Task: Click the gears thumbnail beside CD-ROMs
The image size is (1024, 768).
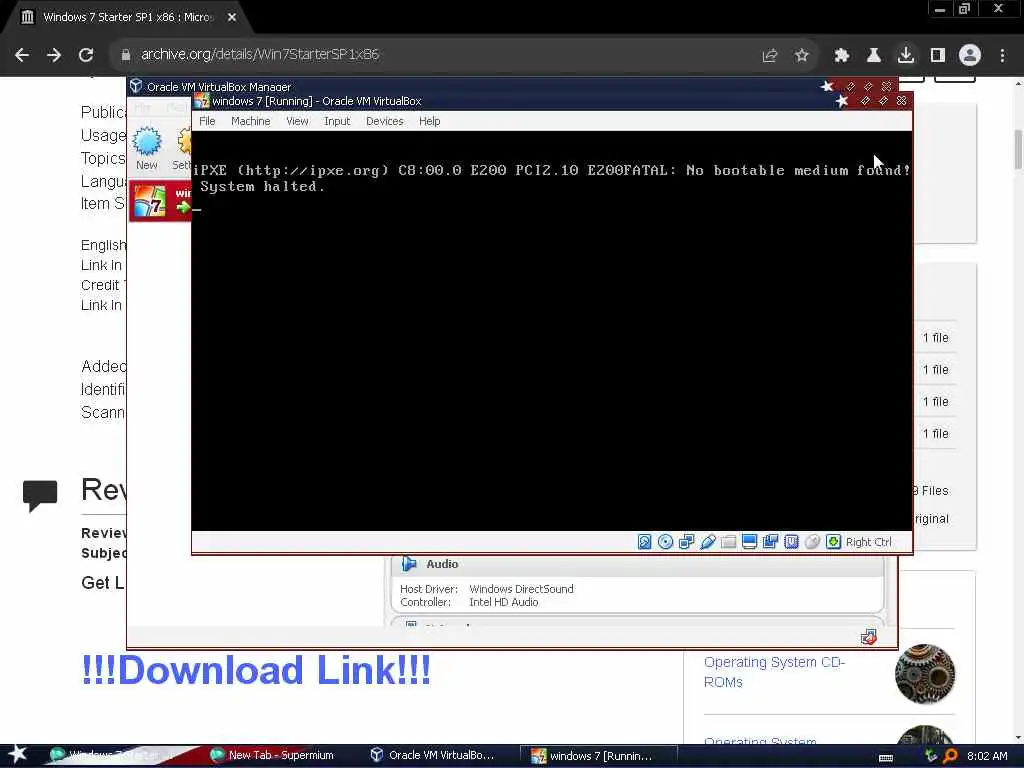Action: [x=925, y=673]
